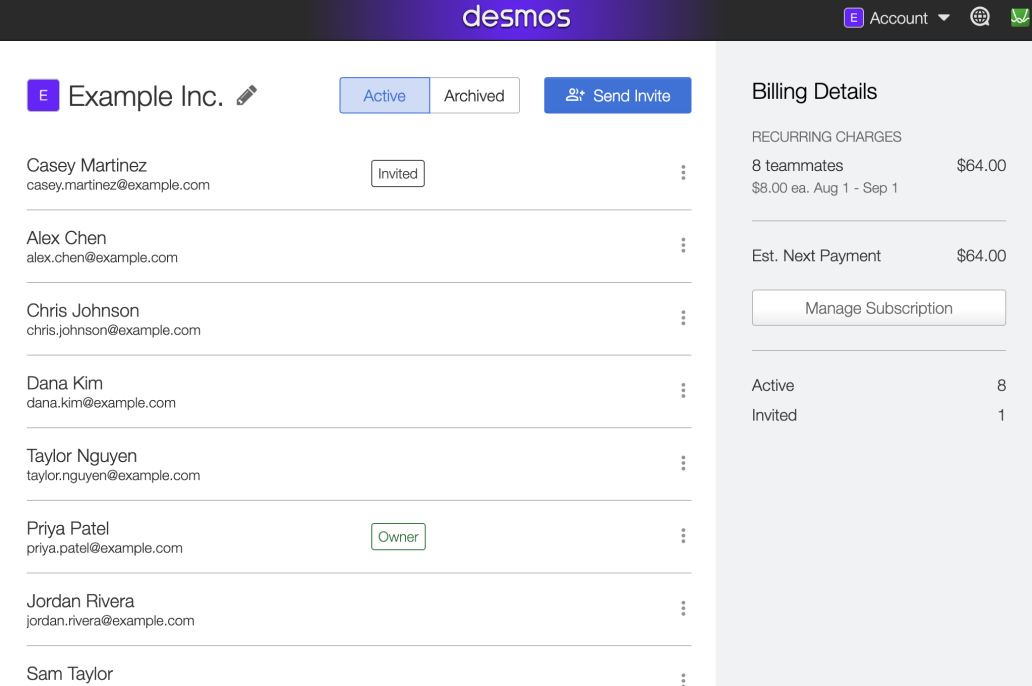
Task: Click dana.kim@example.com email
Action: click(x=101, y=403)
